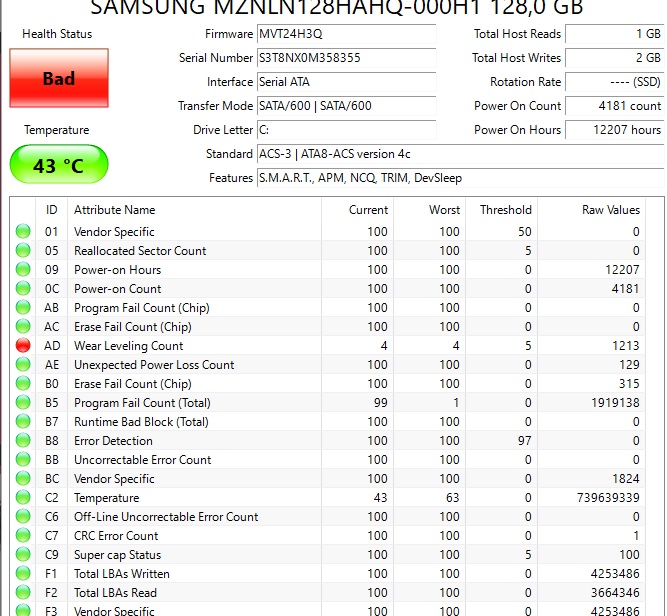The image size is (667, 616).
Task: Select the Firmware field MVT24H3Q
Action: click(346, 34)
